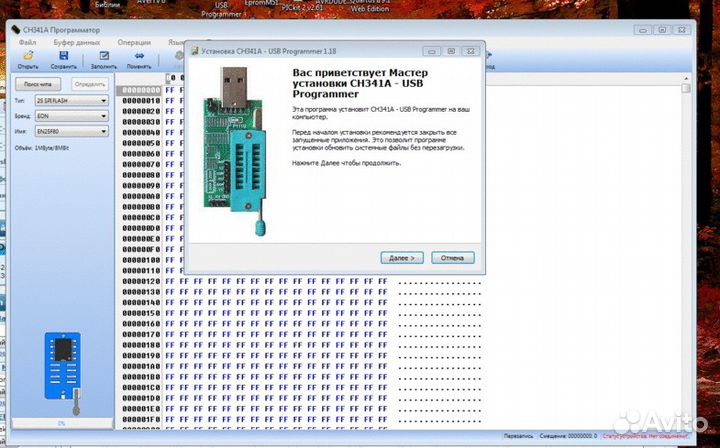
Task: Save the buffer using the Сохранить icon
Action: click(x=63, y=60)
